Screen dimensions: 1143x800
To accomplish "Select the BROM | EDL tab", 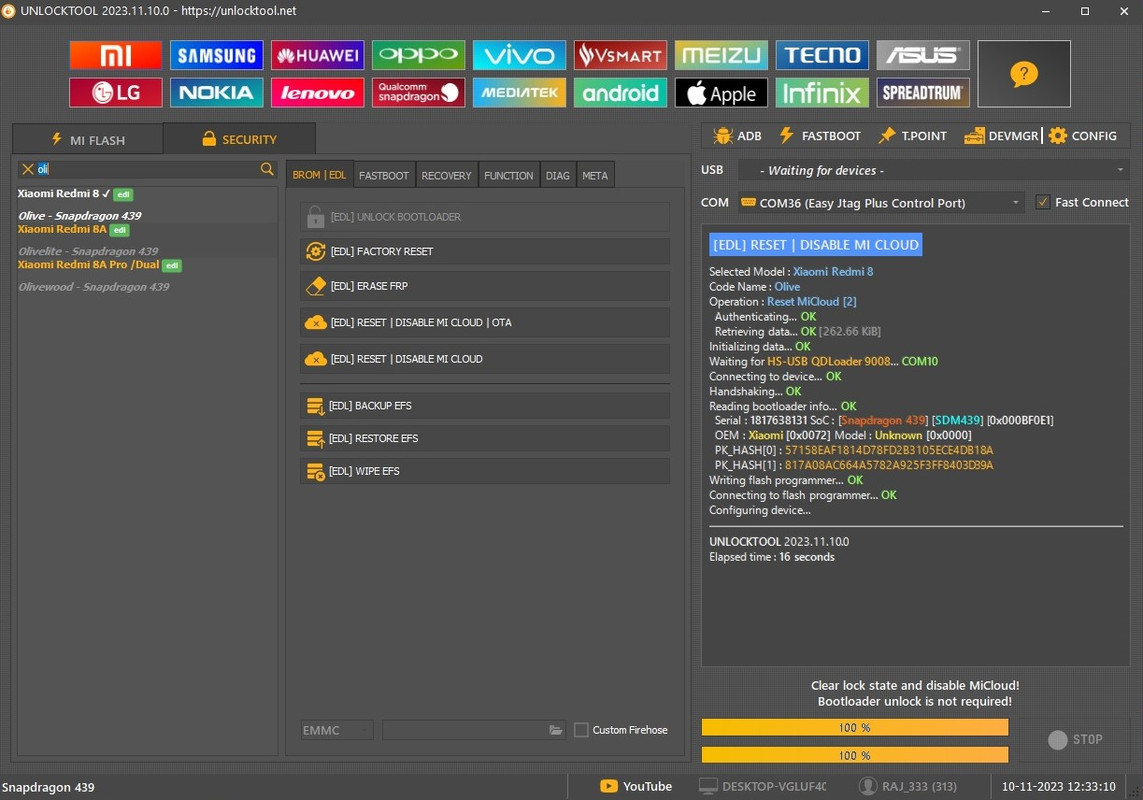I will click(319, 175).
